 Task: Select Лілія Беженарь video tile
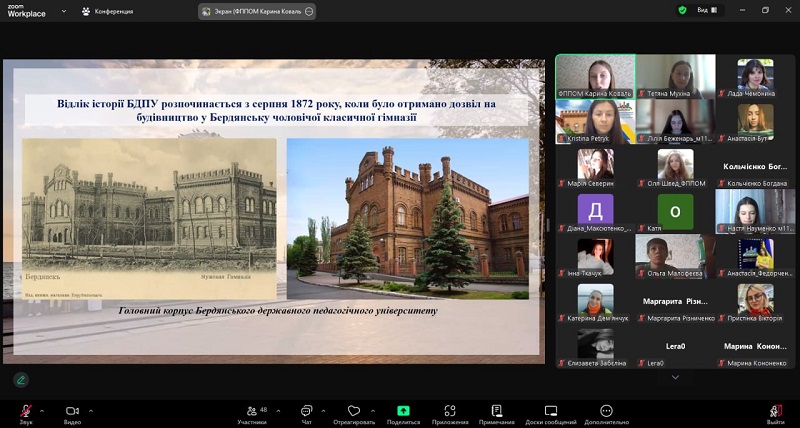pos(676,121)
